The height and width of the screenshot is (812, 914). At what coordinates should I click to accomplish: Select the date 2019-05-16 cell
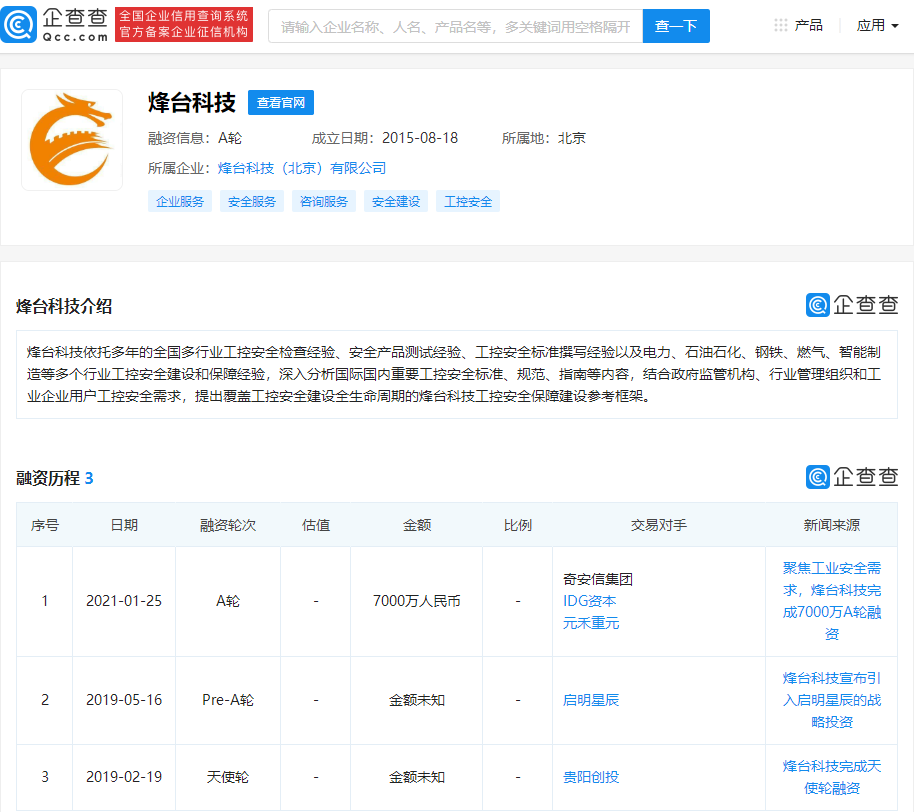[124, 700]
